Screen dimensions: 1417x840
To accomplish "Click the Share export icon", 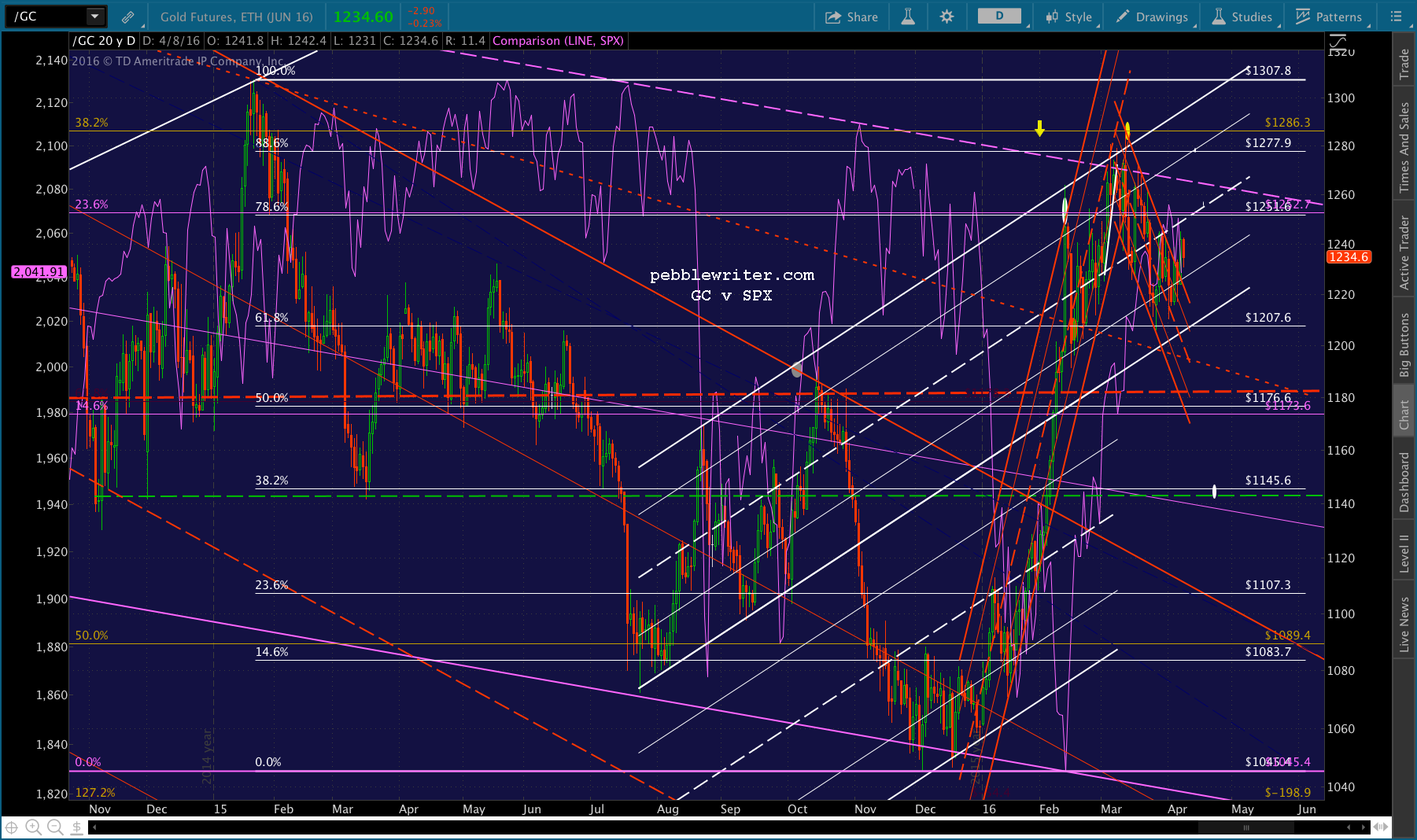I will pyautogui.click(x=833, y=17).
